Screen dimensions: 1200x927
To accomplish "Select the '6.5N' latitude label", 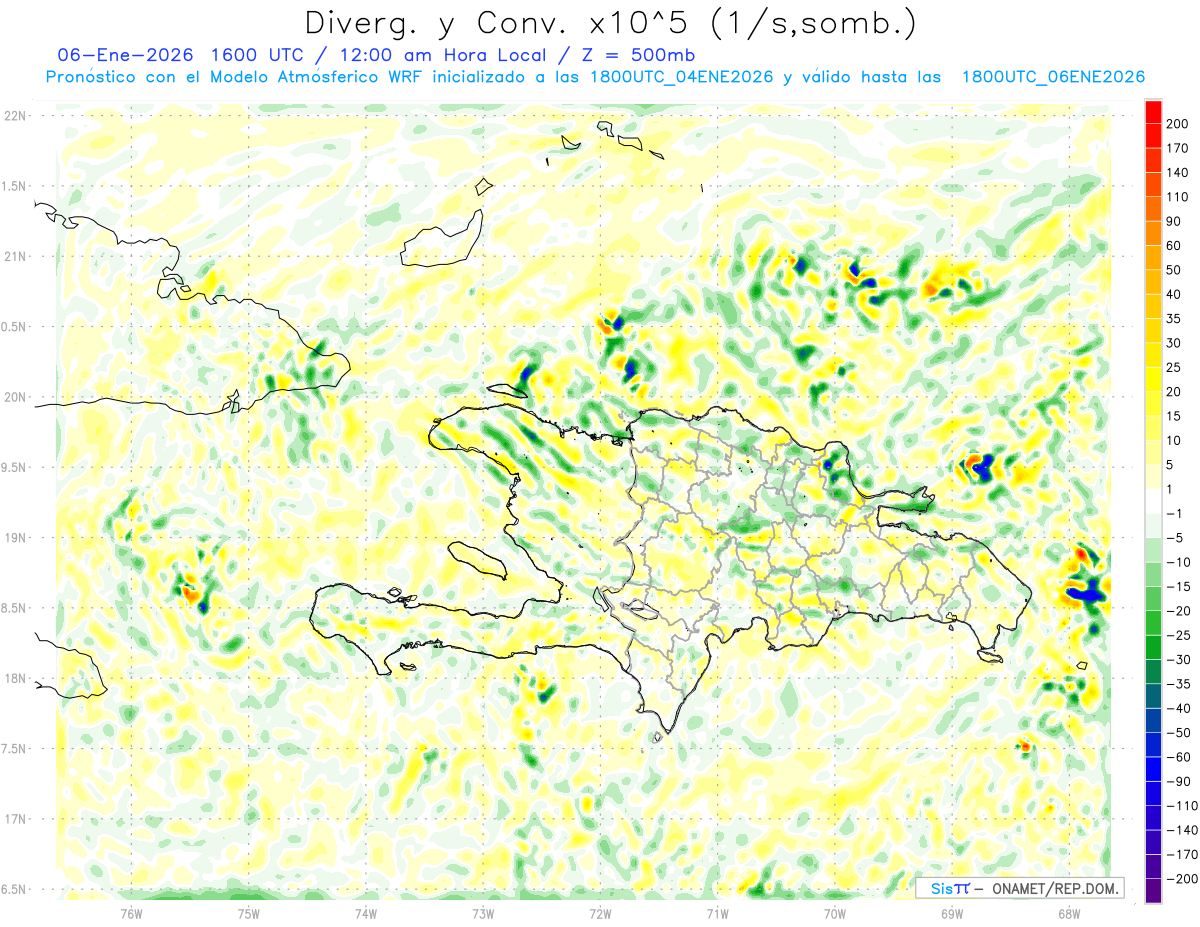I will tap(13, 889).
